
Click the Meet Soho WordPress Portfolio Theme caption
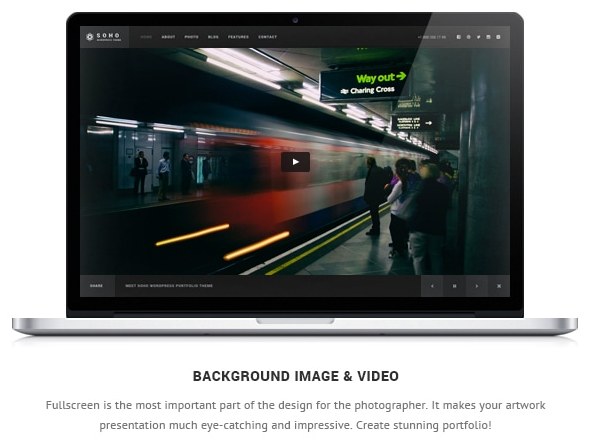[x=169, y=286]
